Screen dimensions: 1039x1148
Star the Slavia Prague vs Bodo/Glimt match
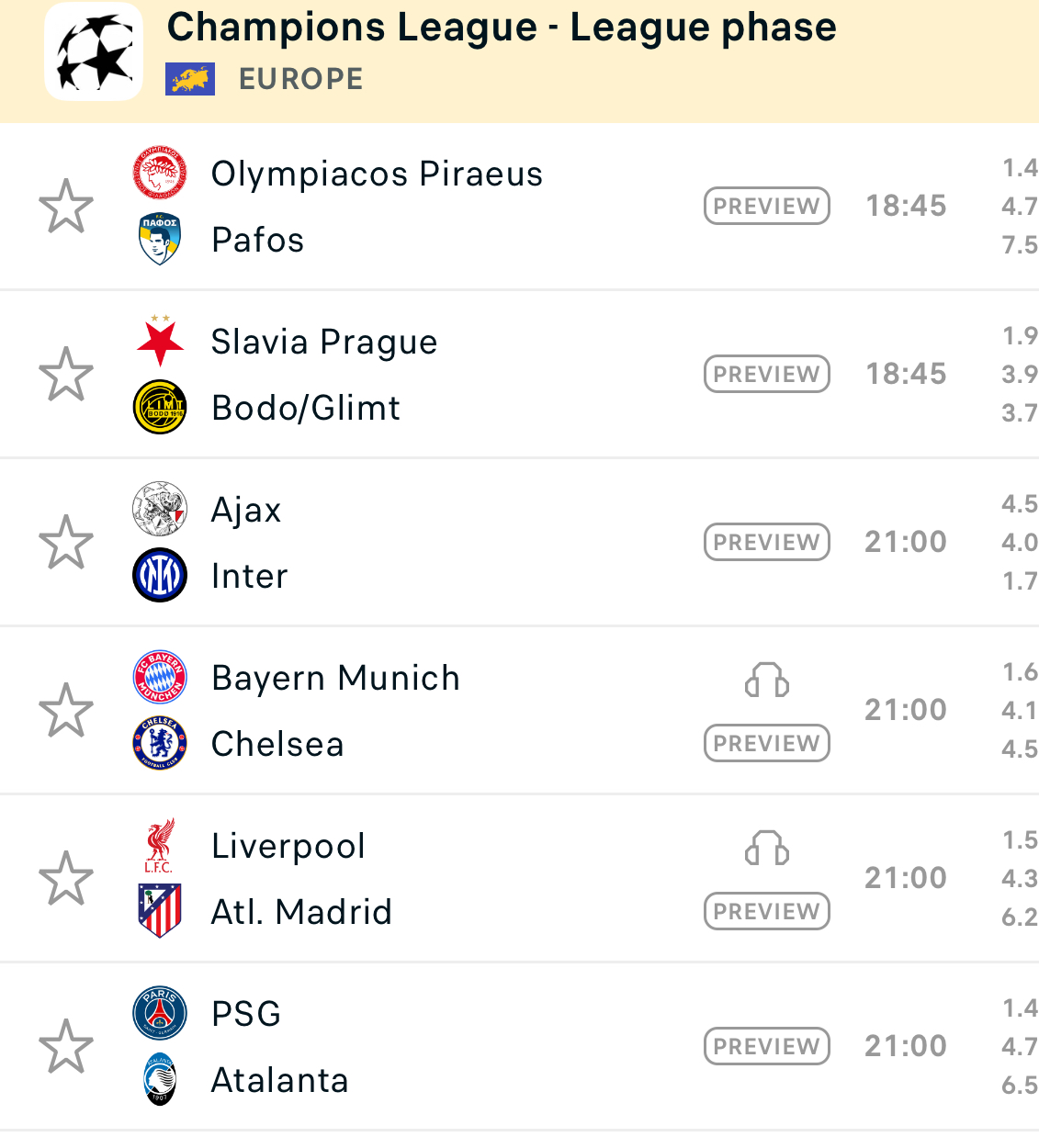click(x=66, y=374)
